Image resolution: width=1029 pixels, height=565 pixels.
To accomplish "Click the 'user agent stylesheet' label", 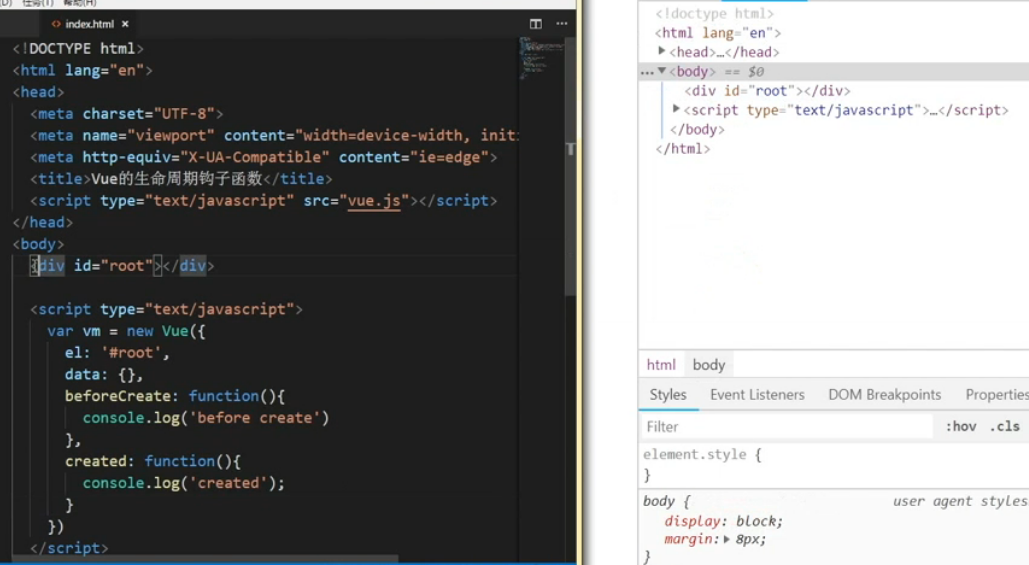I will click(961, 501).
